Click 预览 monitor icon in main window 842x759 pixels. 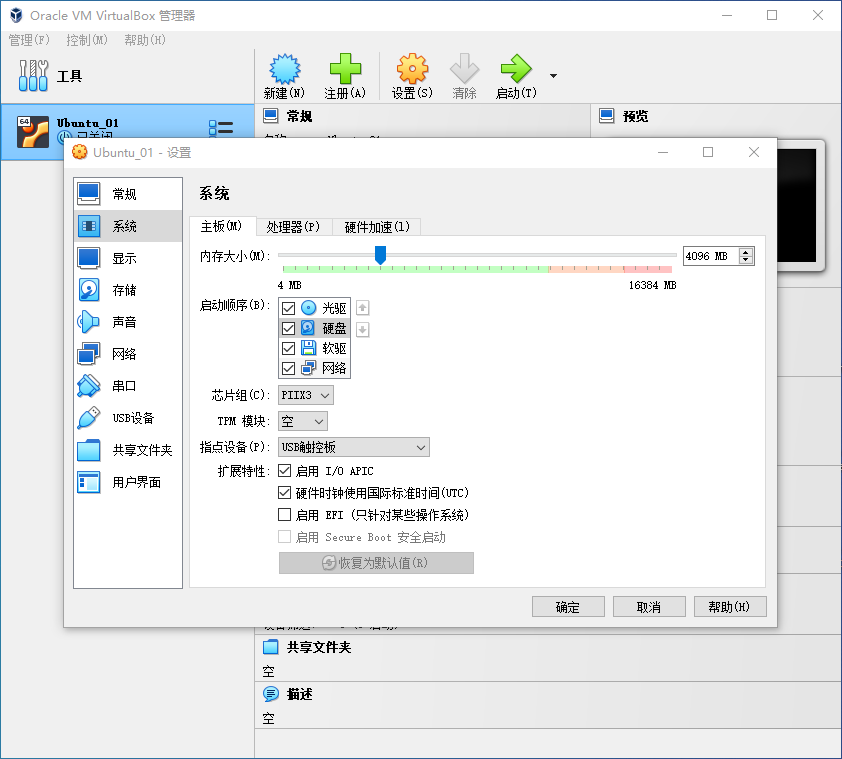606,116
